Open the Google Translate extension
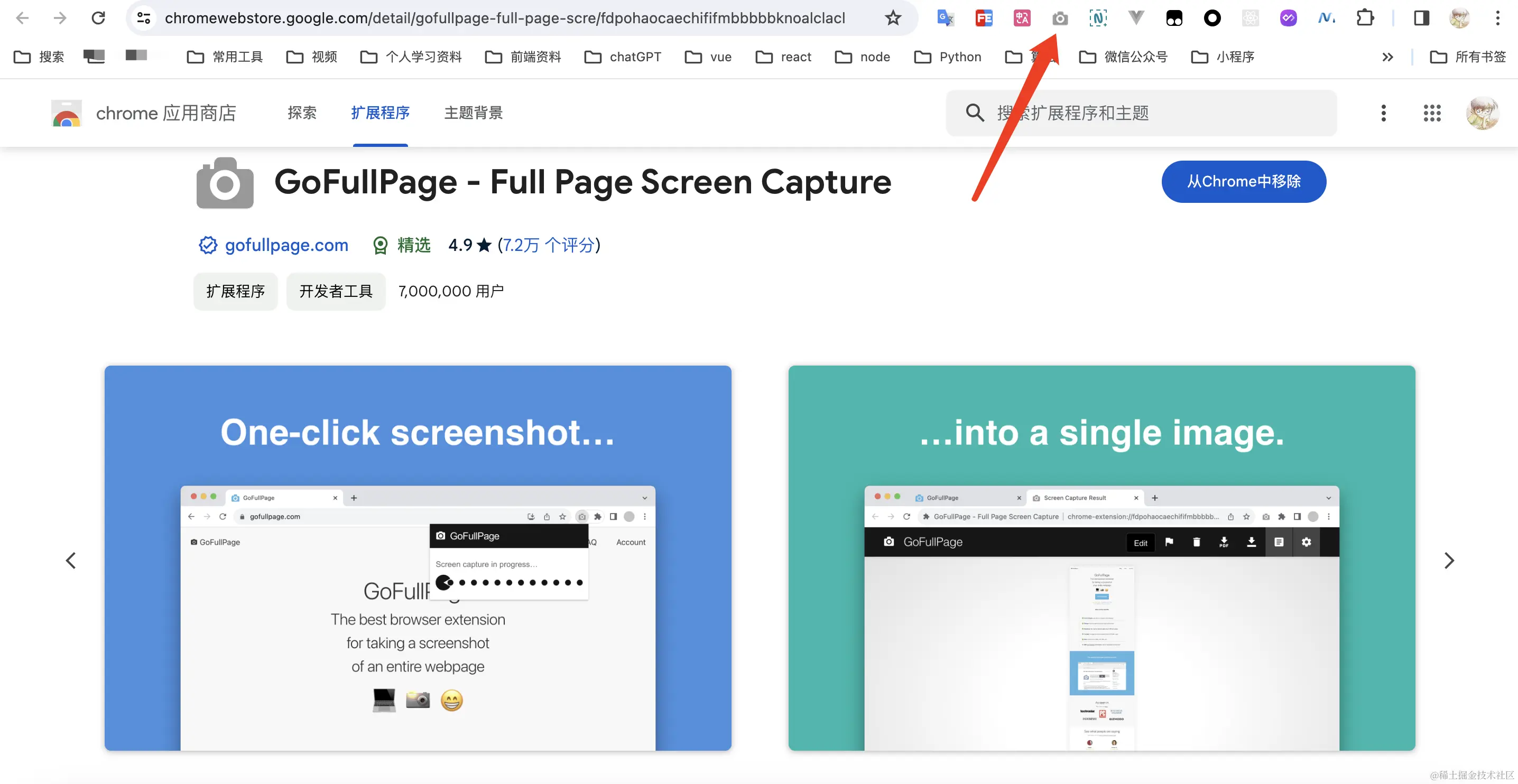The height and width of the screenshot is (784, 1518). [x=945, y=18]
